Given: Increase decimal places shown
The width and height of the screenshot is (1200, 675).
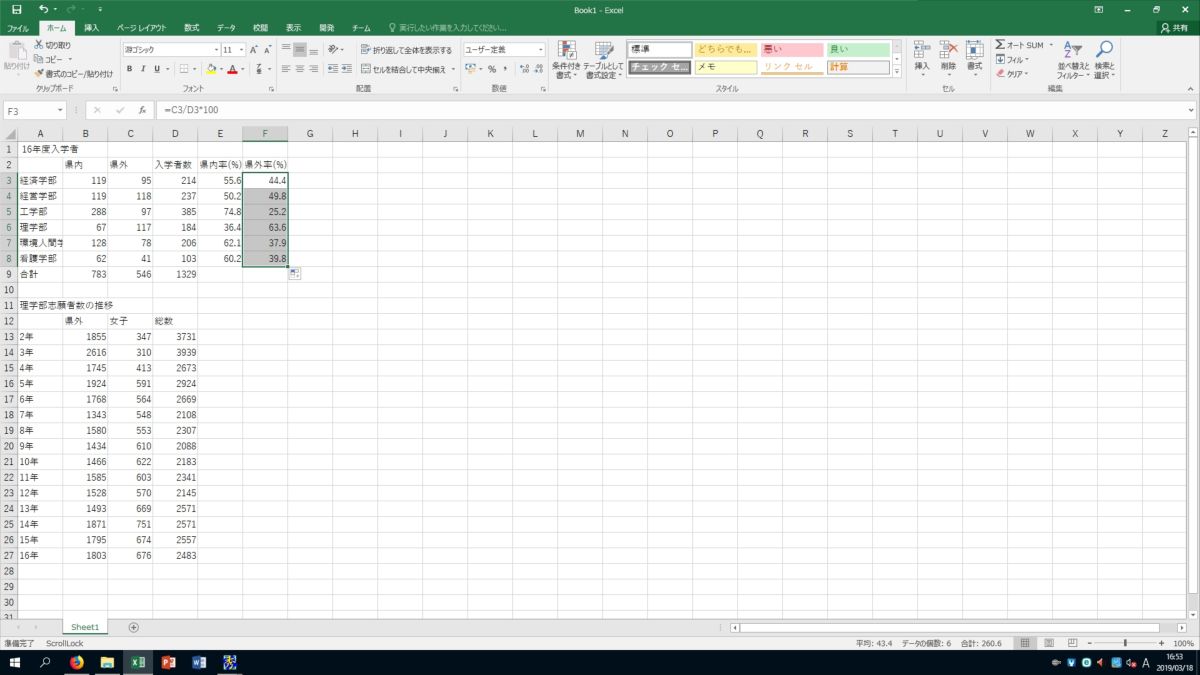Looking at the screenshot, I should tap(523, 69).
